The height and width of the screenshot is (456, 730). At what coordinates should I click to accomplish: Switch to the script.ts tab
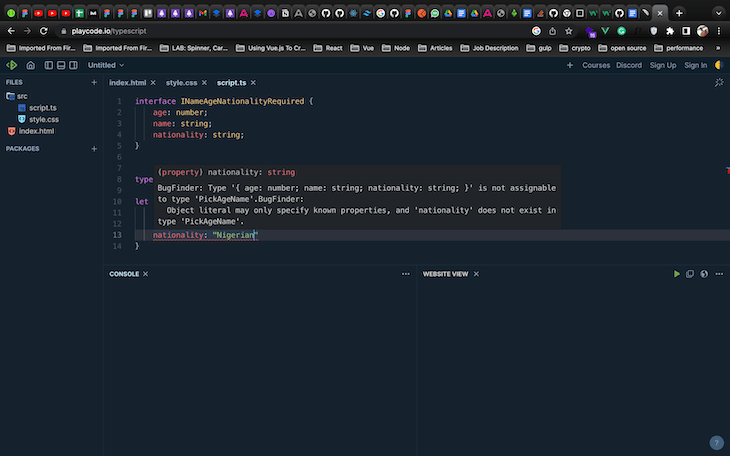231,82
